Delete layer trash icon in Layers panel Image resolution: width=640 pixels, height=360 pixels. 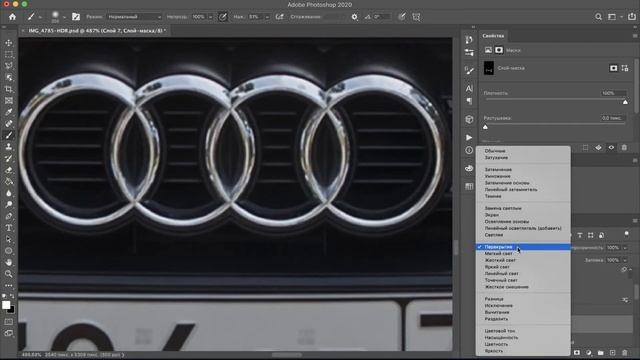[x=624, y=353]
